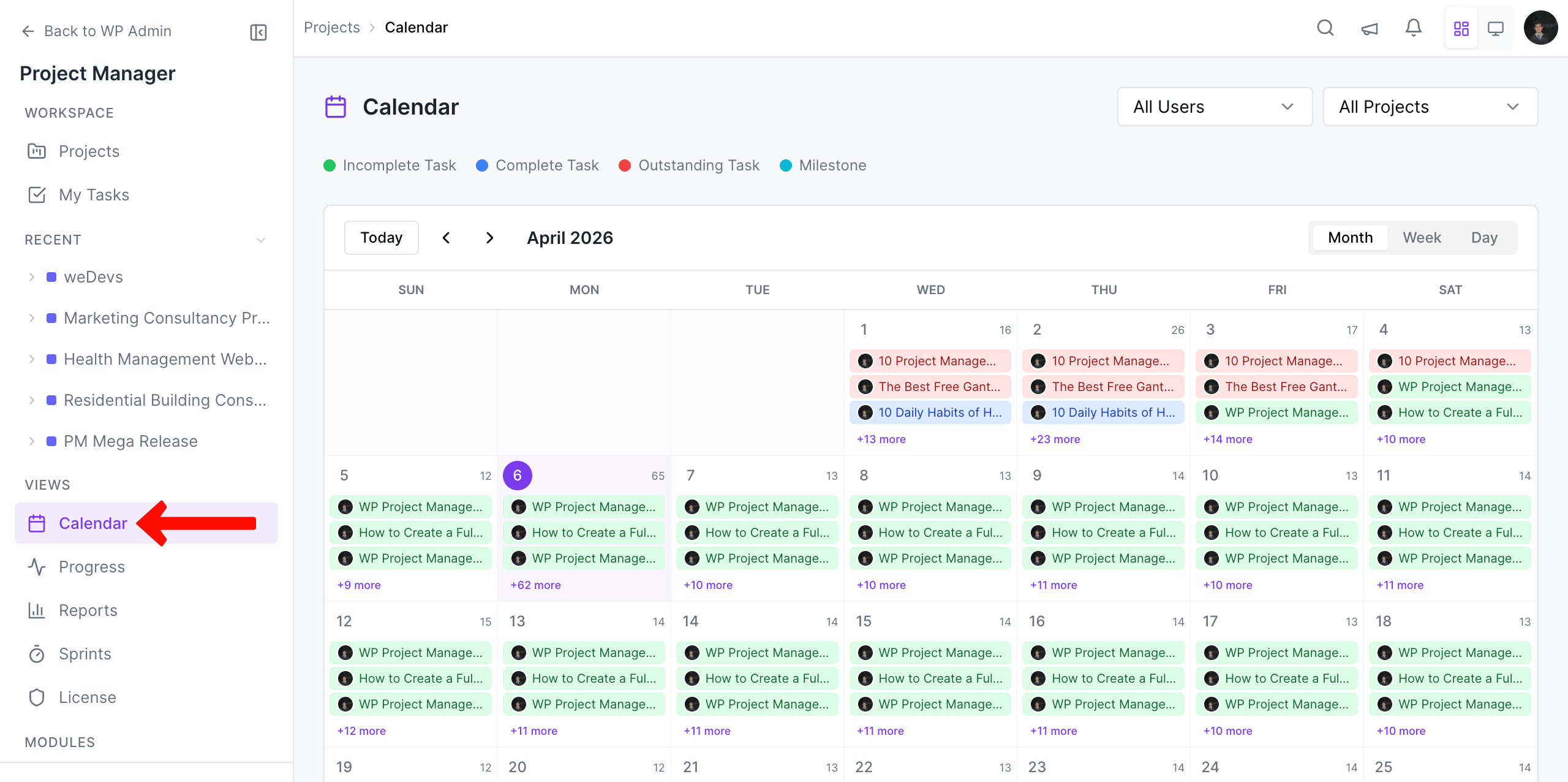The height and width of the screenshot is (782, 1568).
Task: Switch to the Week calendar view
Action: point(1422,237)
